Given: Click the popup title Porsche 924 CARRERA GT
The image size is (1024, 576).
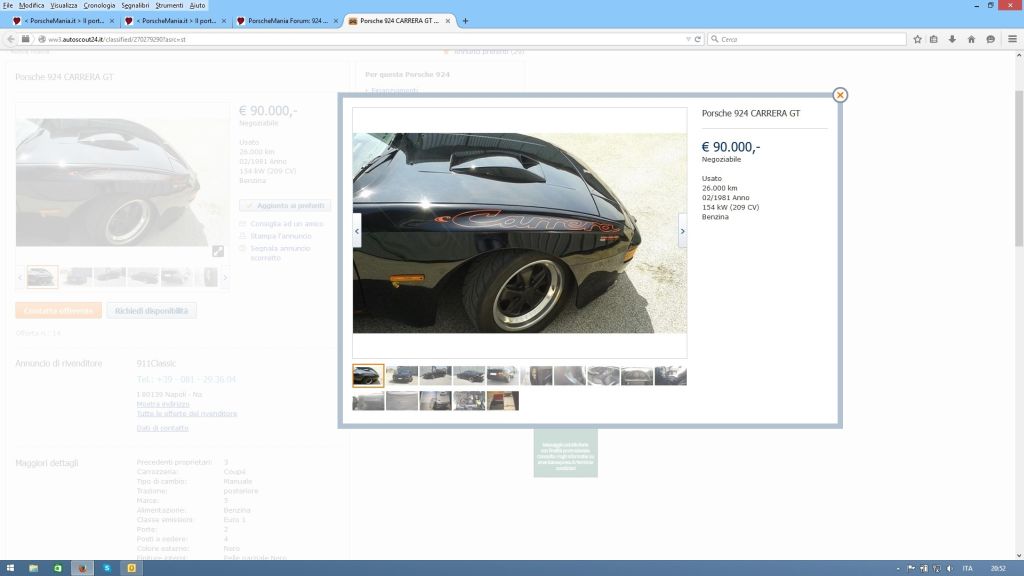Looking at the screenshot, I should (750, 113).
